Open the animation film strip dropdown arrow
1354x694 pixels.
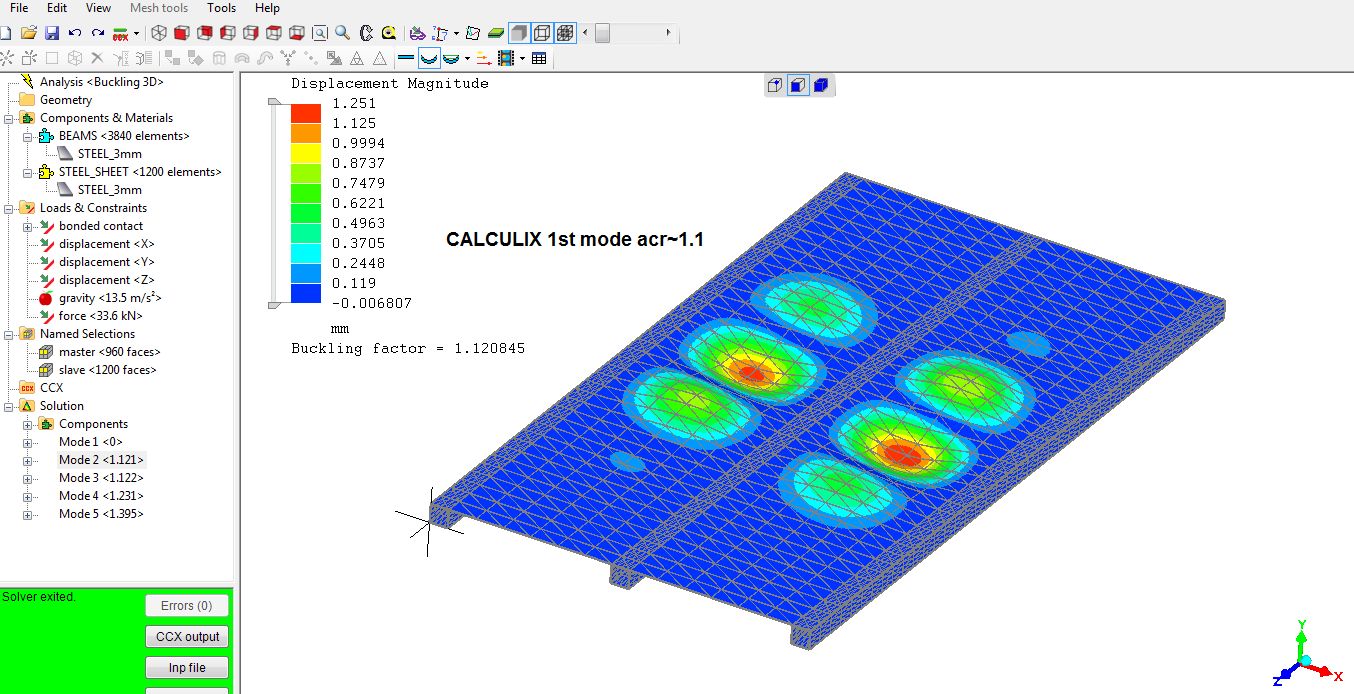522,59
